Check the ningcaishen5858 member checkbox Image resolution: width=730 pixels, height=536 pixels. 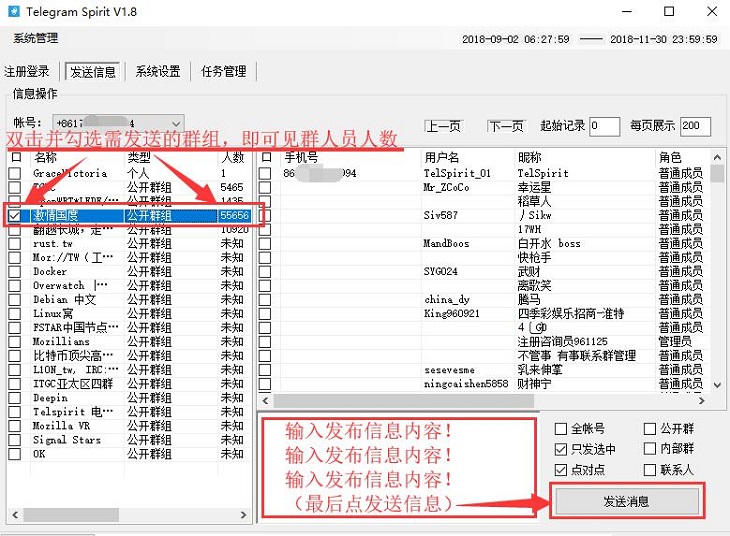point(265,384)
